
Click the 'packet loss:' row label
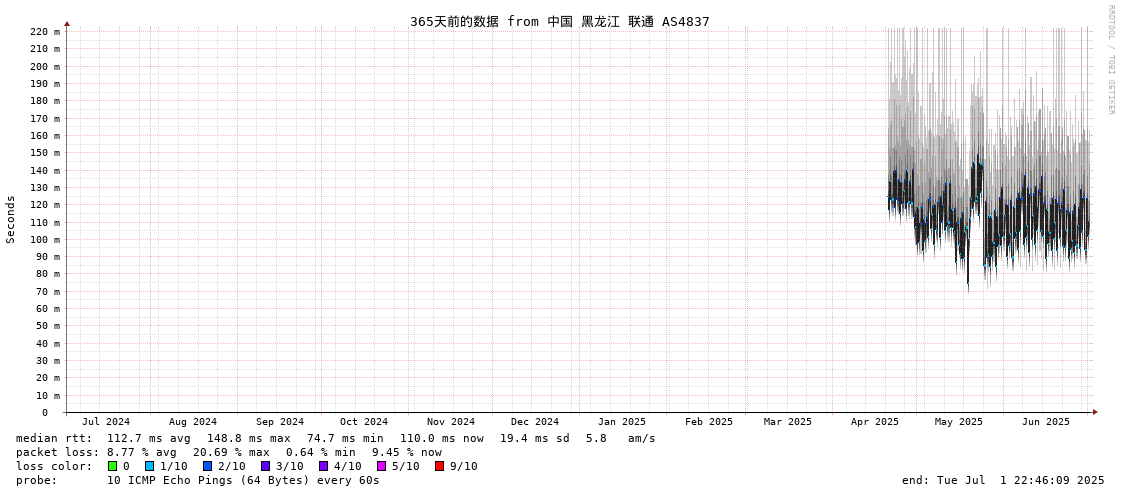tap(57, 452)
